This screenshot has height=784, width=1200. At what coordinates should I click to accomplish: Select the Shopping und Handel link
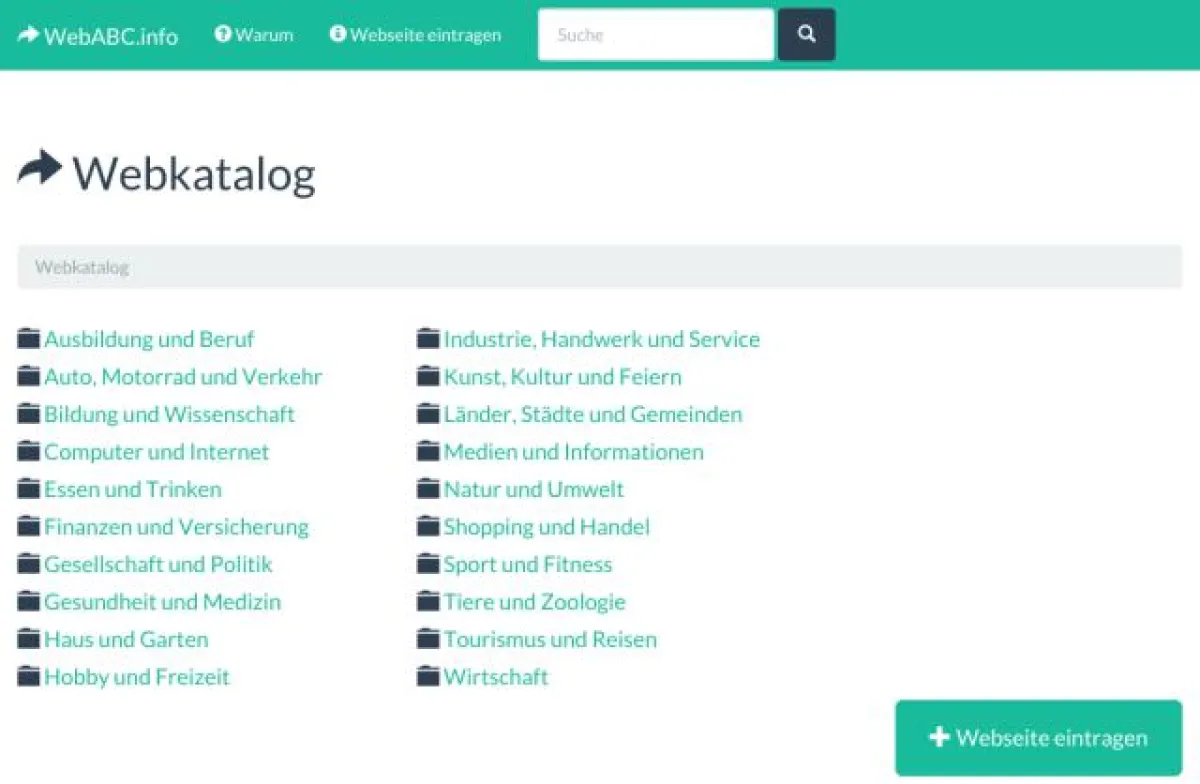tap(546, 527)
